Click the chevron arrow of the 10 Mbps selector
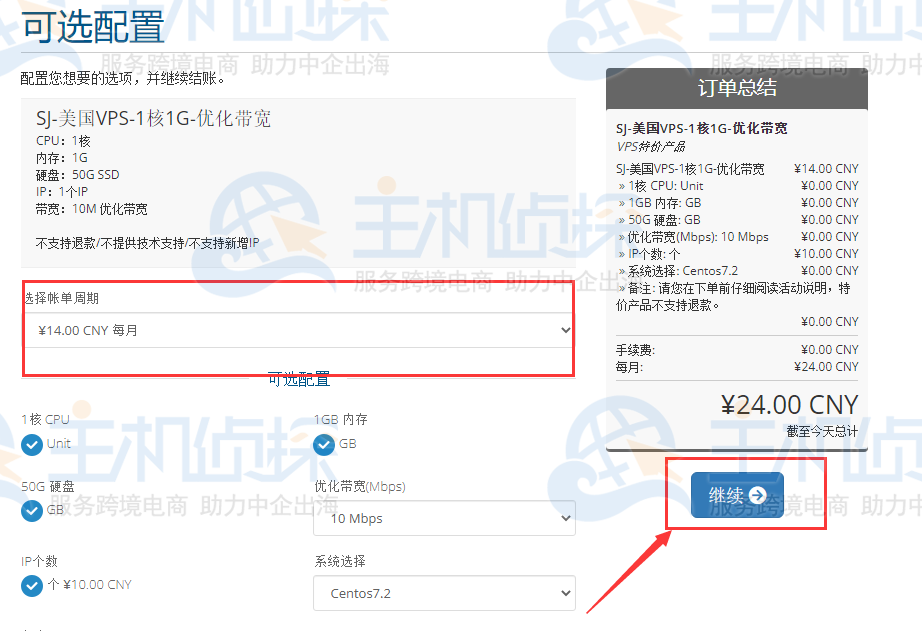Viewport: 922px width, 631px height. point(566,518)
